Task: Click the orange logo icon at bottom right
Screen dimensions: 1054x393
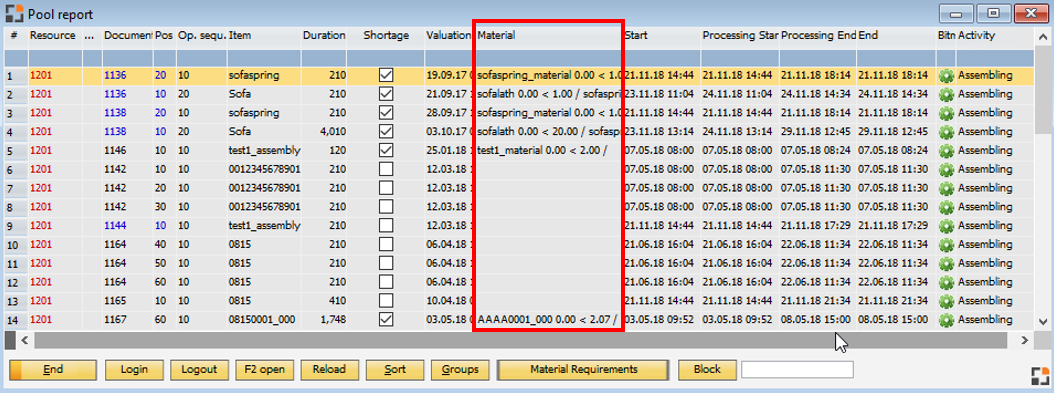Action: tap(1039, 376)
